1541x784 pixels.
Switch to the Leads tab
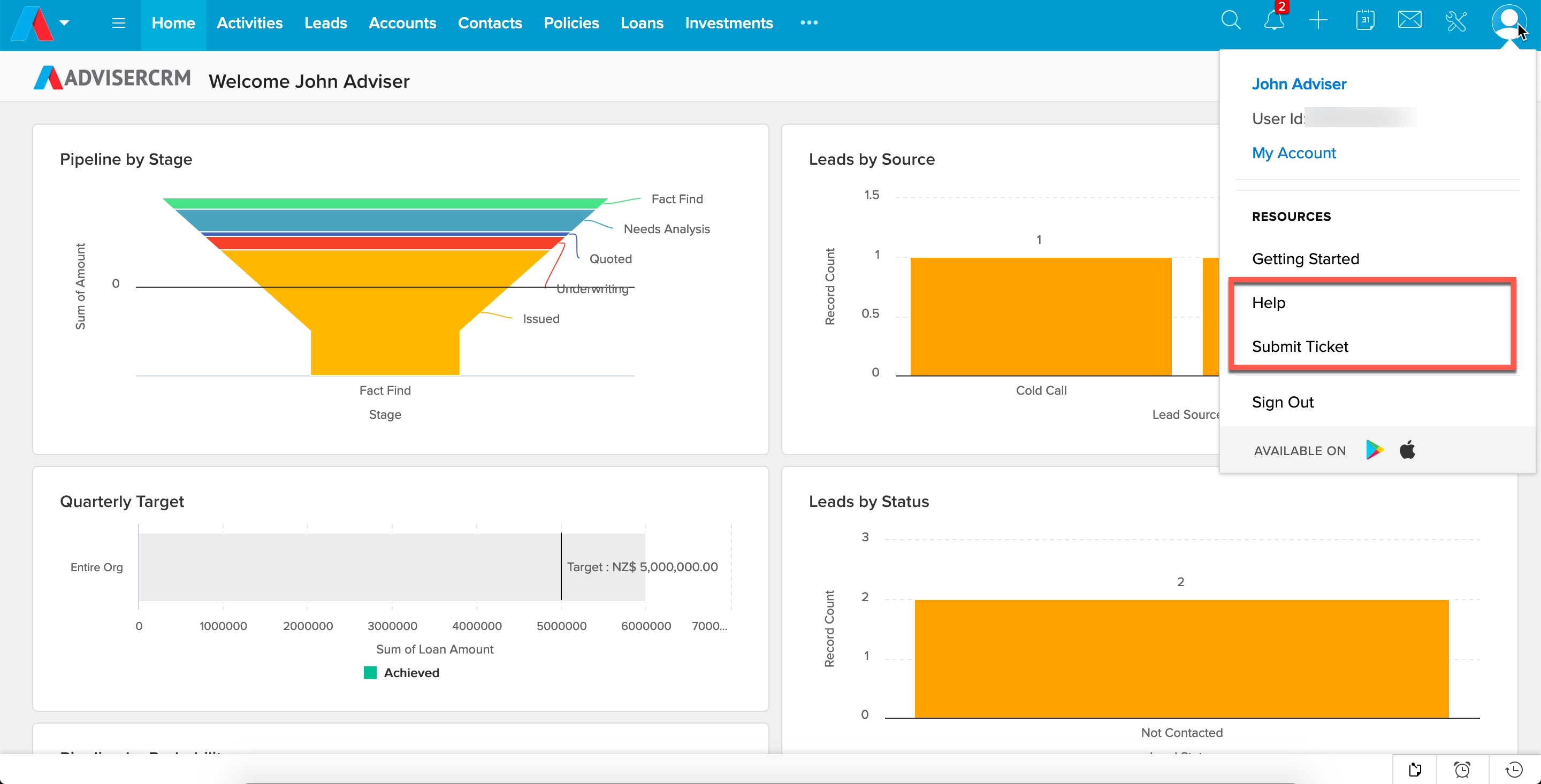[325, 22]
